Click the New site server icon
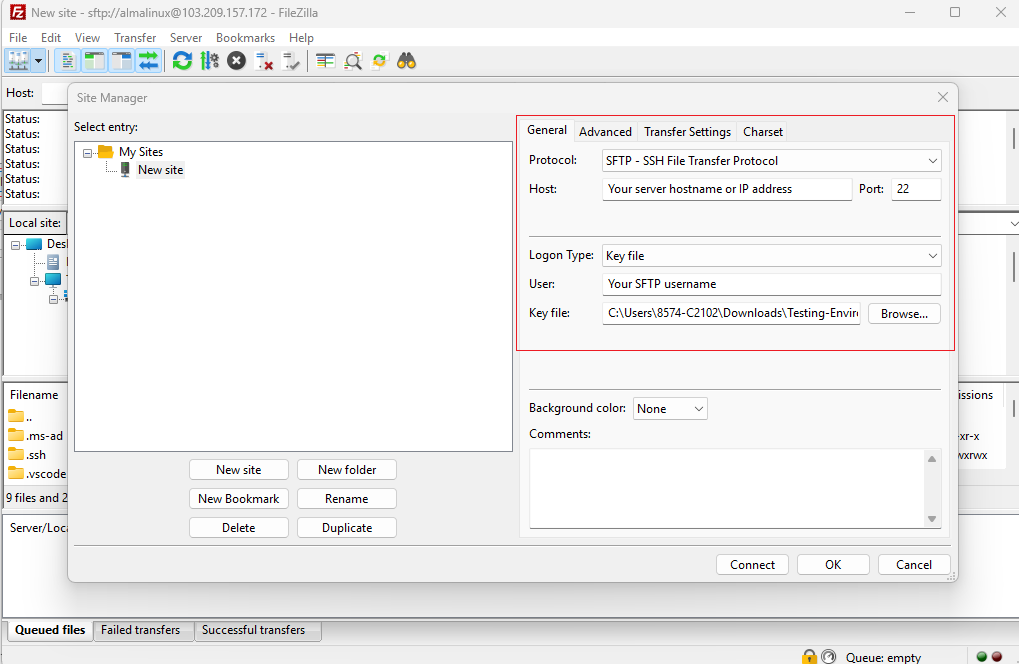 point(125,170)
